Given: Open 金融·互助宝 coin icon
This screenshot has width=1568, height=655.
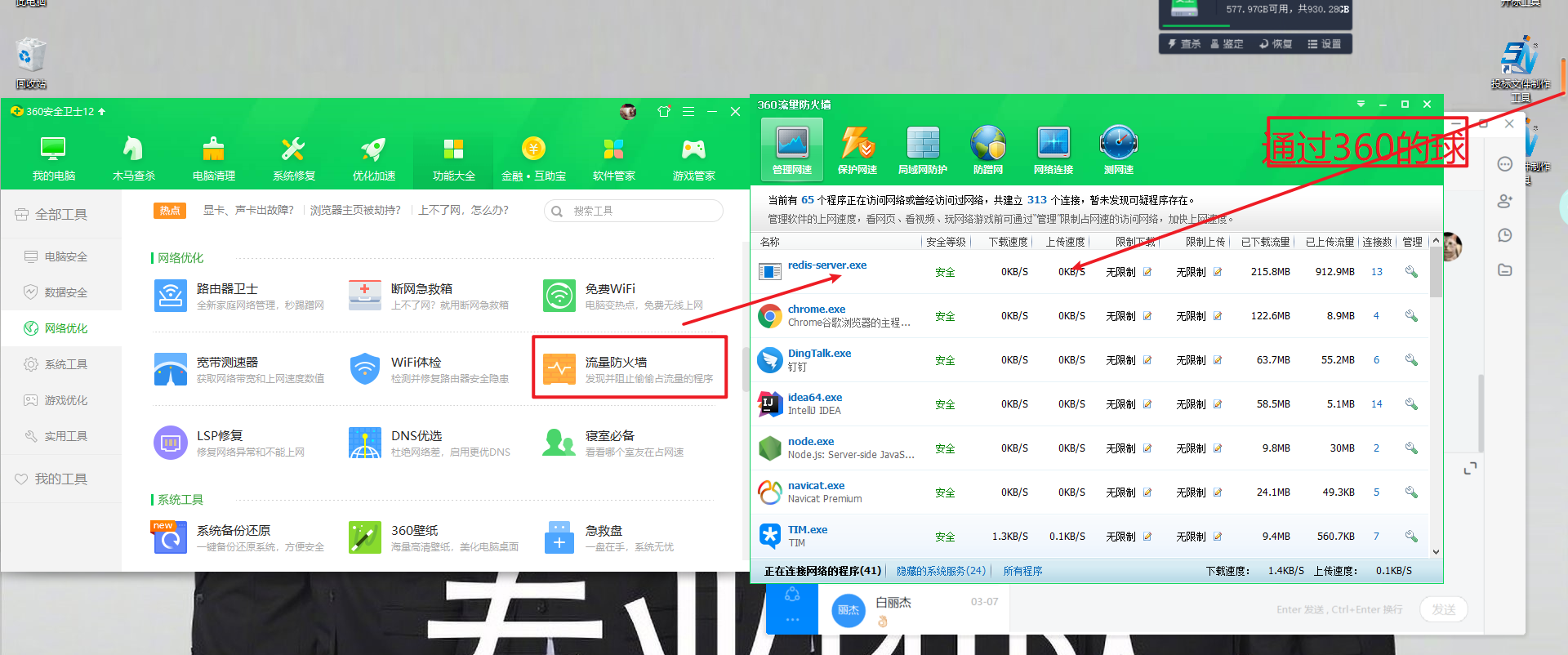Looking at the screenshot, I should tap(533, 158).
